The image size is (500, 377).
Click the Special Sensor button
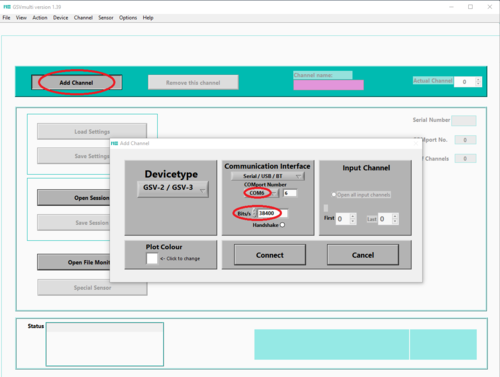(x=92, y=287)
